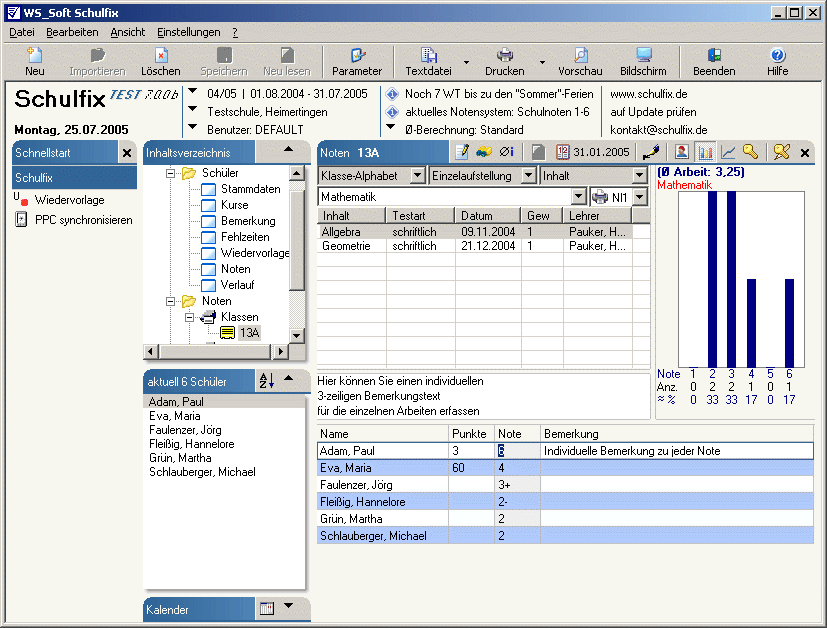Image resolution: width=827 pixels, height=628 pixels.
Task: Open the Bearbeiten menu
Action: pos(72,32)
